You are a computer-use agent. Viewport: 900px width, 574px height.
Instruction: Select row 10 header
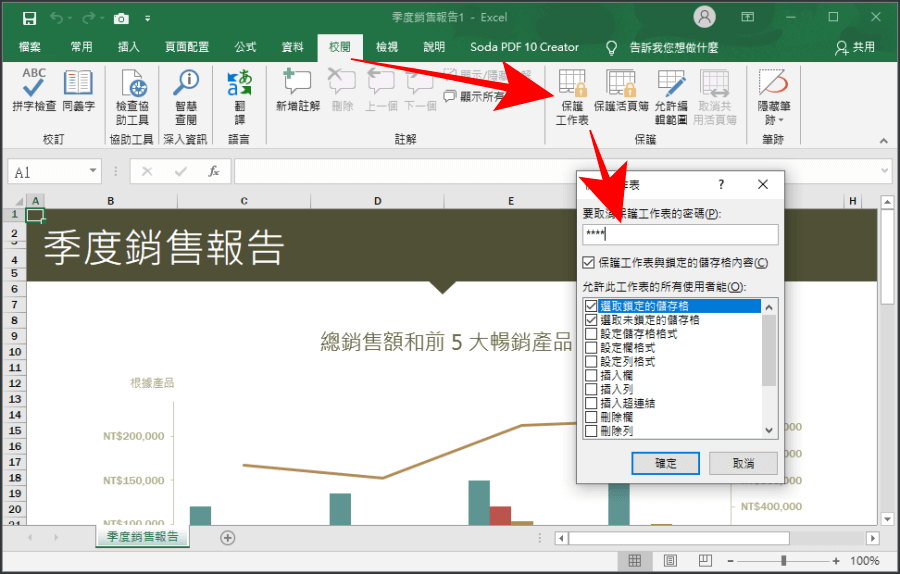tap(15, 352)
